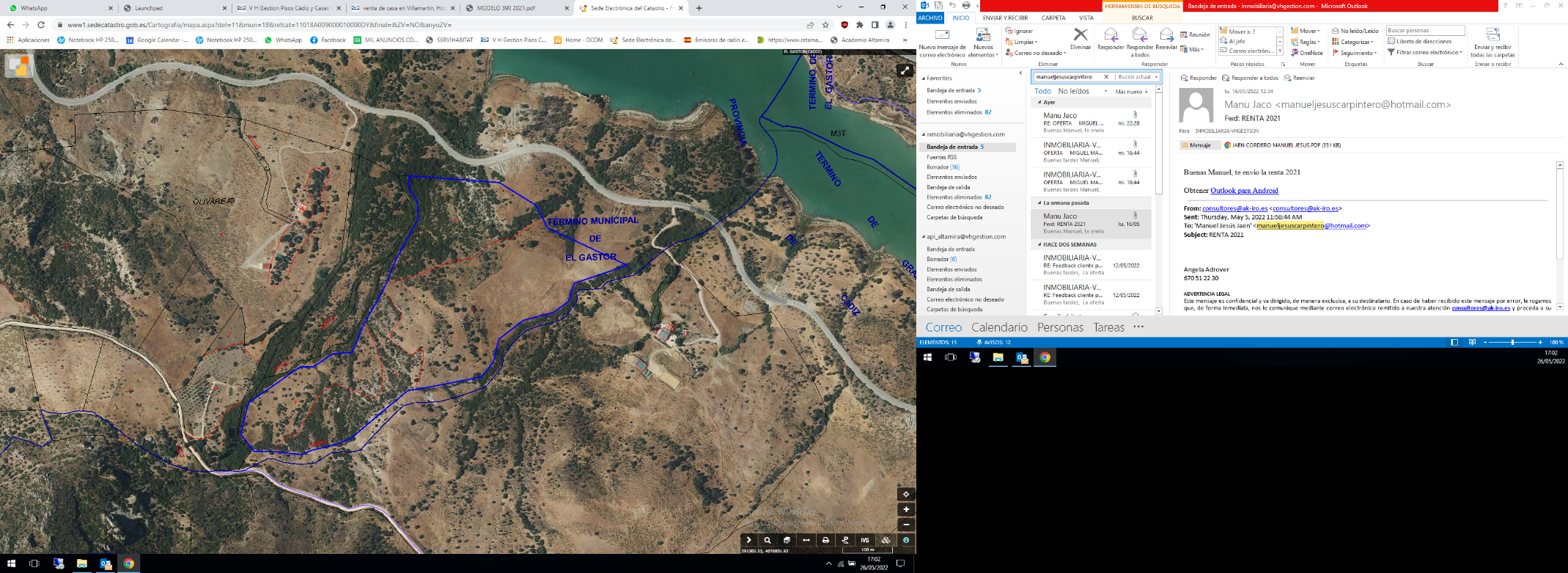Click the Chrome bookmark star in address bar
This screenshot has width=1568, height=573.
(x=825, y=25)
